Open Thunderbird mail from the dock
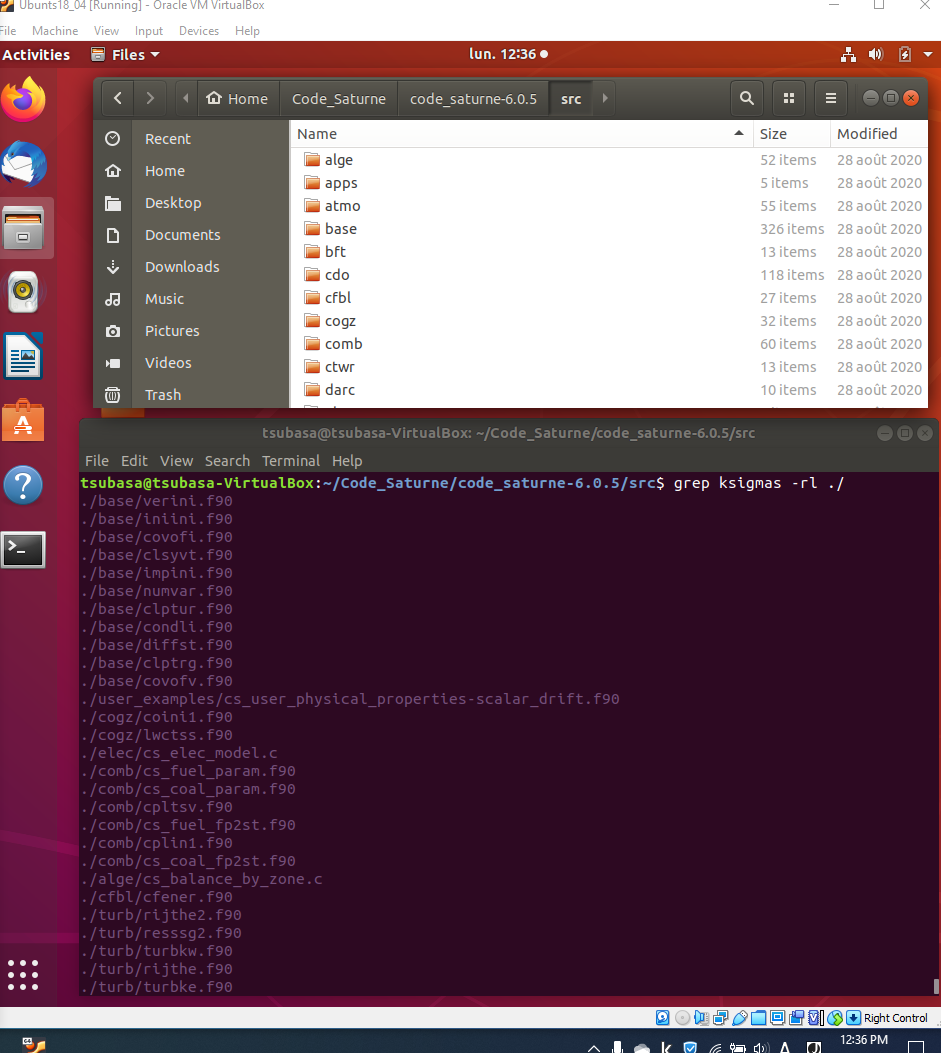Image resolution: width=941 pixels, height=1053 pixels. (23, 163)
